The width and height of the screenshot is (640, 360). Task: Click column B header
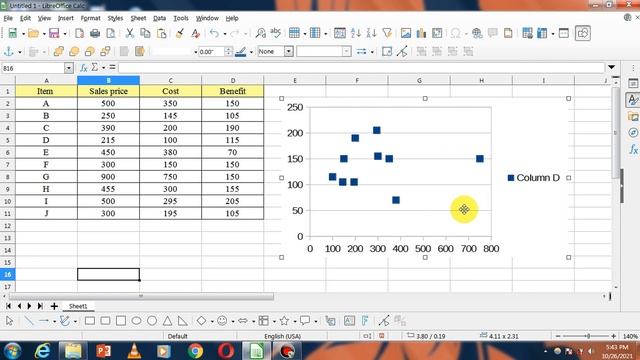point(109,80)
